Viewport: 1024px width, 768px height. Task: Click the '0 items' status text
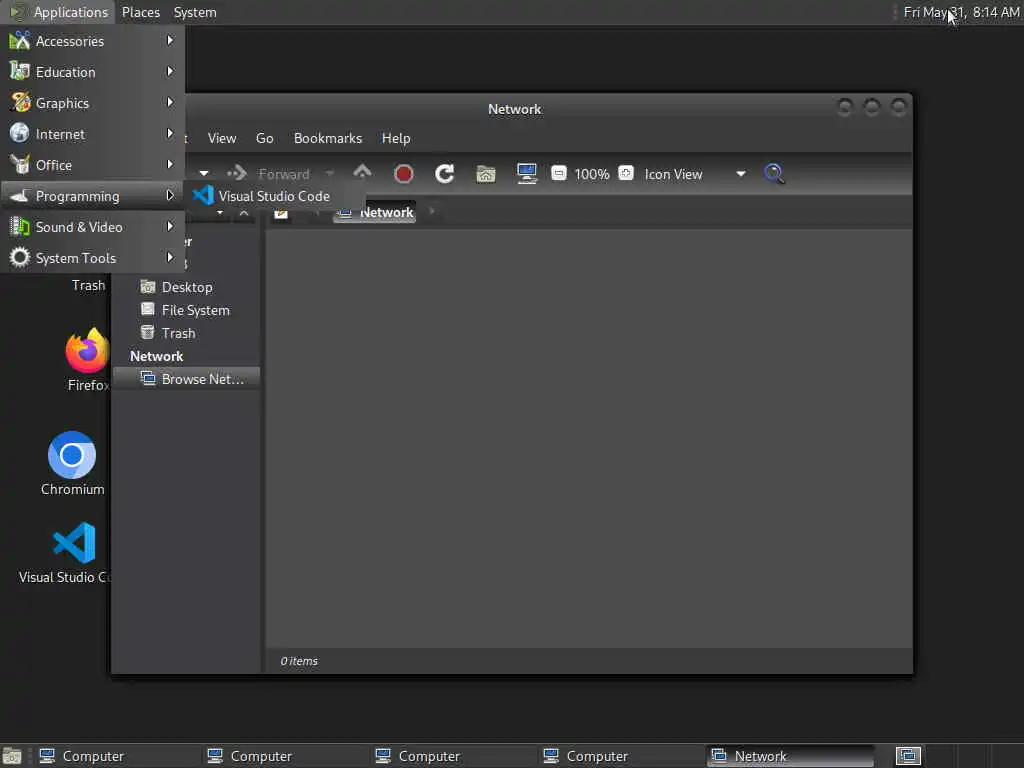[x=299, y=661]
